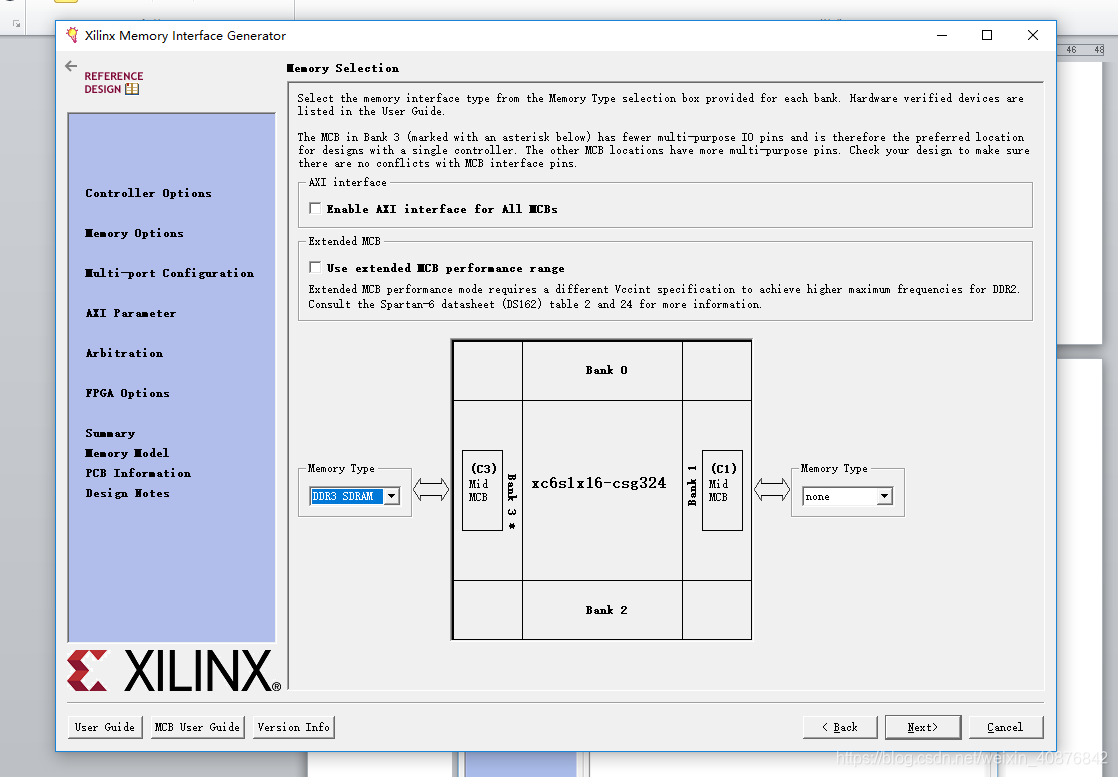Click the Version Info button
Image resolution: width=1118 pixels, height=777 pixels.
tap(294, 727)
